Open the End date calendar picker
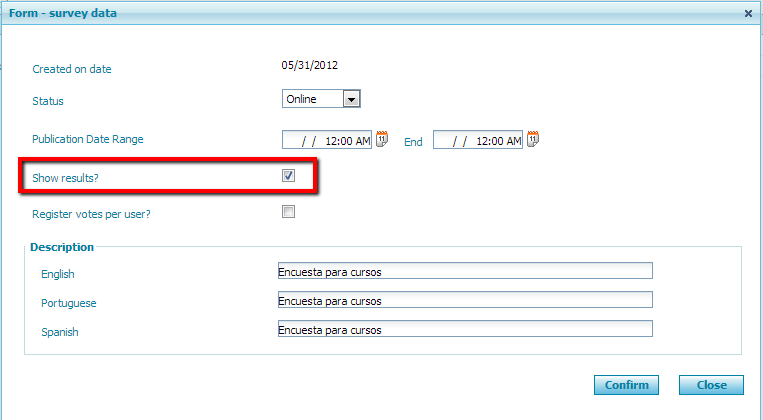 tap(532, 139)
